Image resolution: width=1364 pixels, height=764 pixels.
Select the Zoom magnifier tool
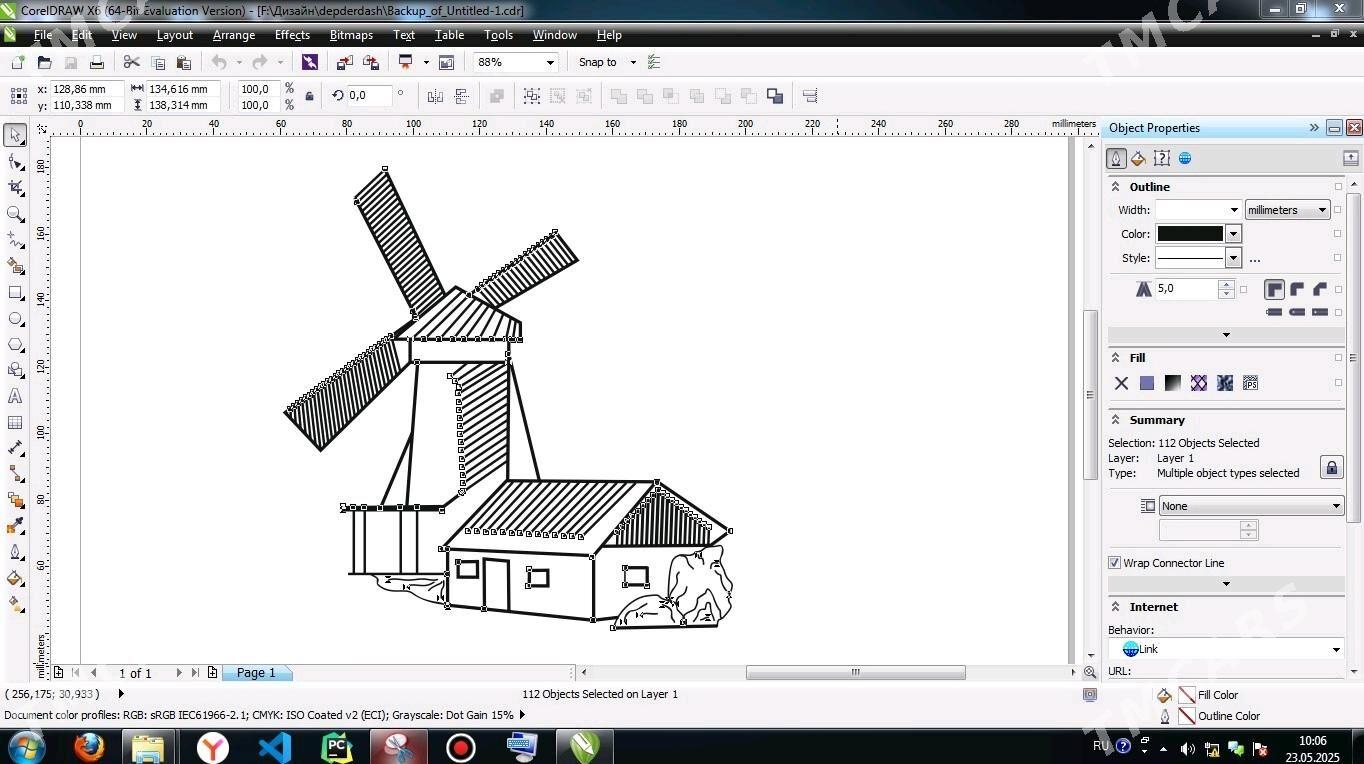pyautogui.click(x=15, y=214)
